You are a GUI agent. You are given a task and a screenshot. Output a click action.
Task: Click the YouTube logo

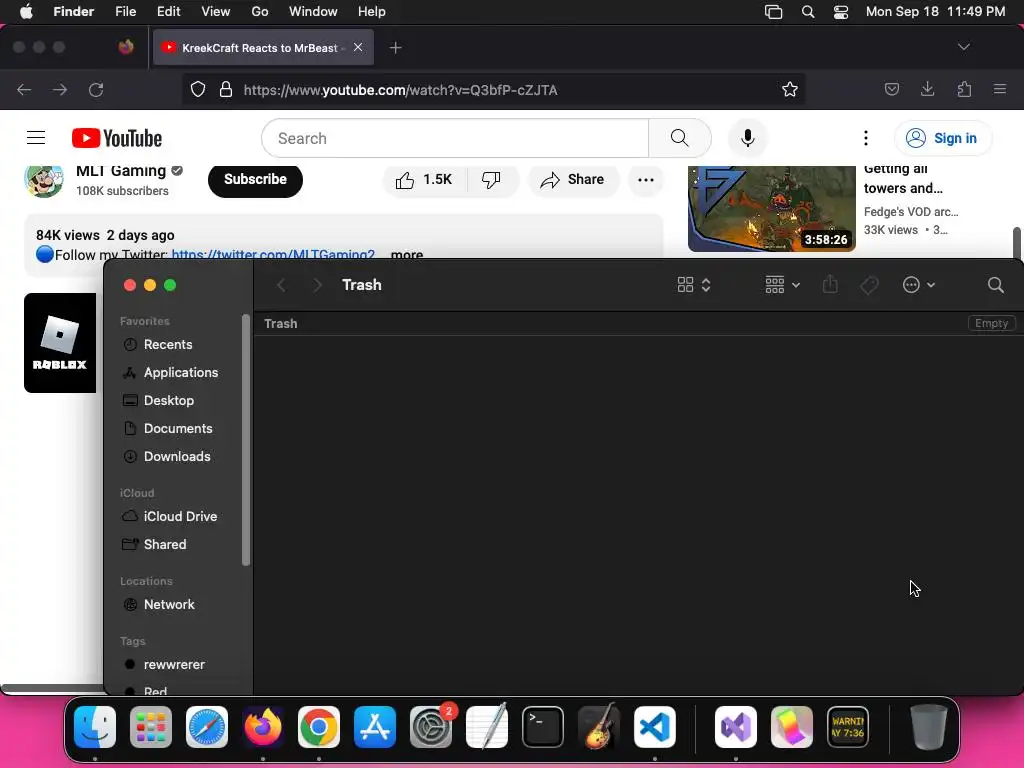coord(117,138)
